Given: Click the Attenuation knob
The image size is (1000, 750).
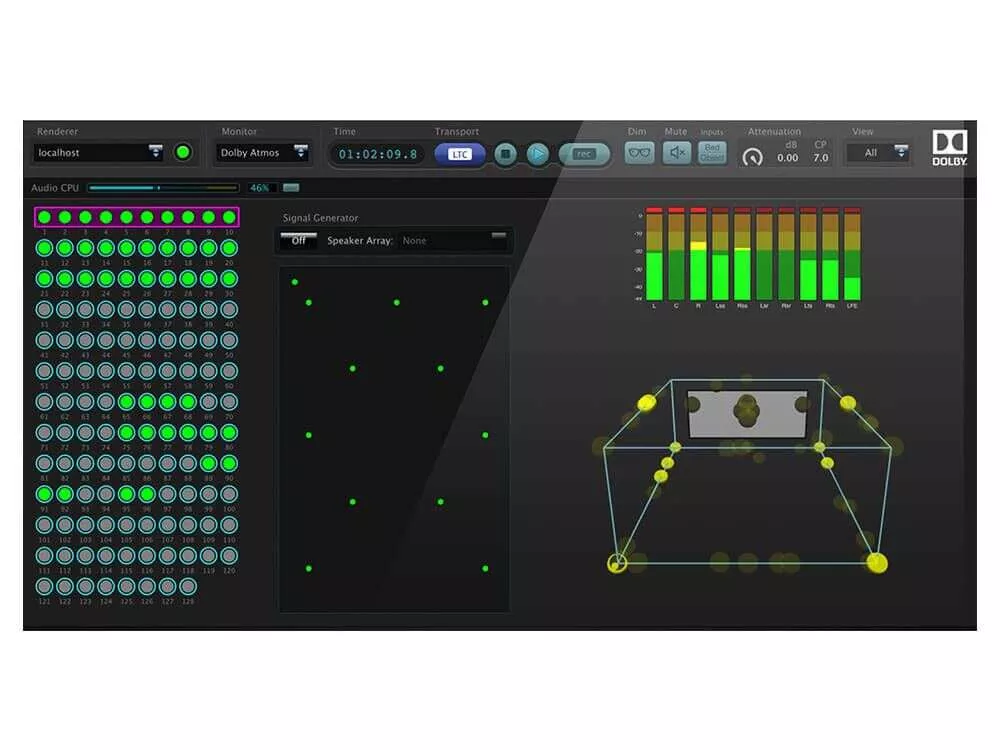Looking at the screenshot, I should click(752, 157).
